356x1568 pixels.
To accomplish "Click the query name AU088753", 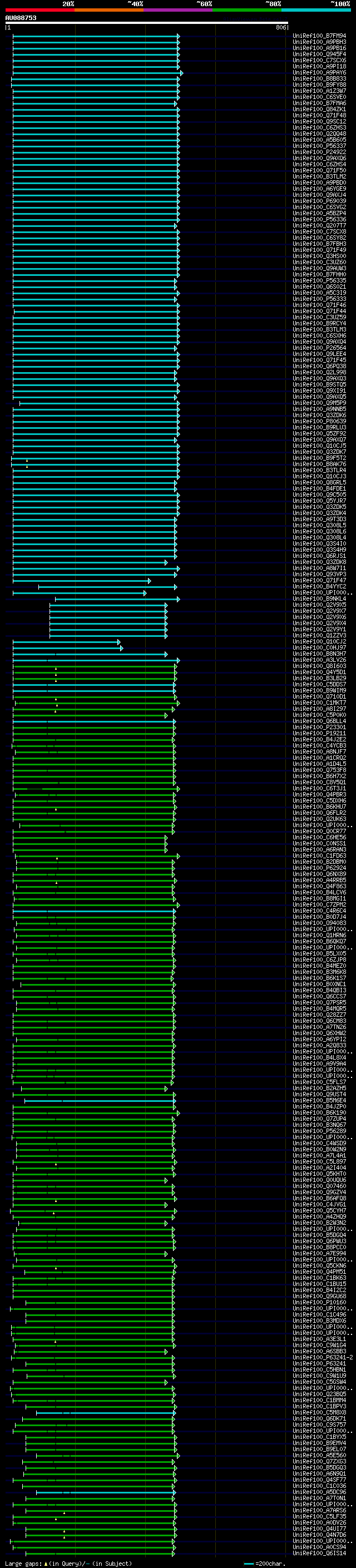I will tap(21, 18).
